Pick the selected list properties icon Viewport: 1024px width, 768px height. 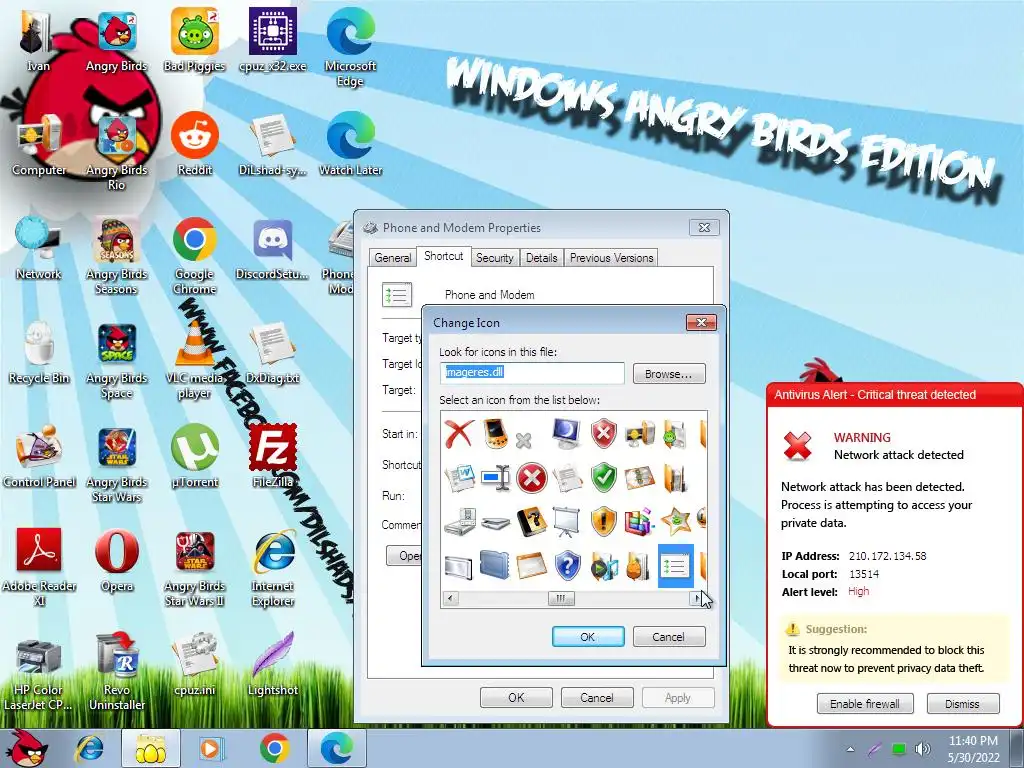pos(675,566)
